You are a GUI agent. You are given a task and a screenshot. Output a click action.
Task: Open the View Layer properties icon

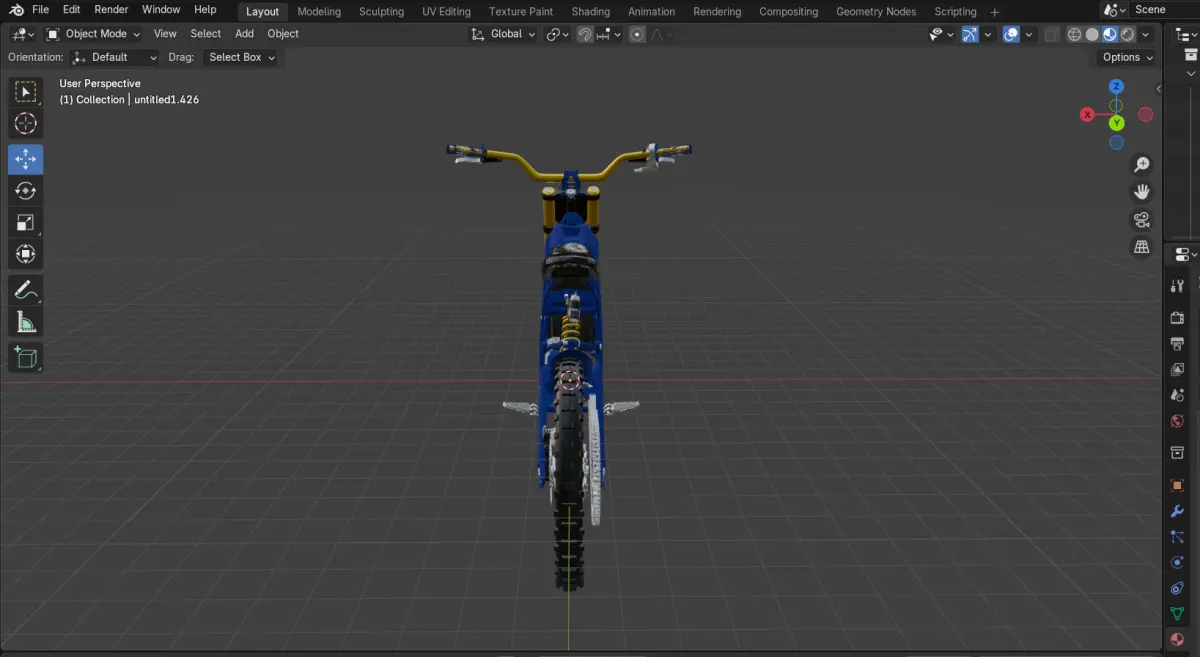(x=1178, y=370)
